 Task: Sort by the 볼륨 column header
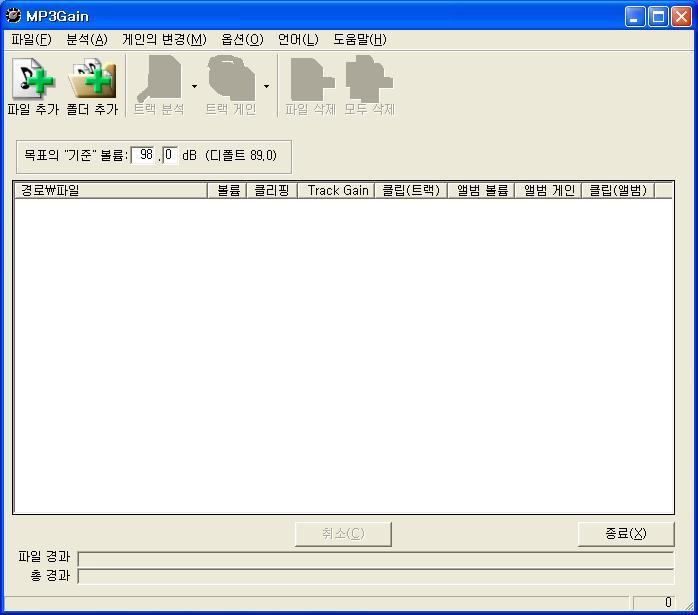tap(227, 190)
